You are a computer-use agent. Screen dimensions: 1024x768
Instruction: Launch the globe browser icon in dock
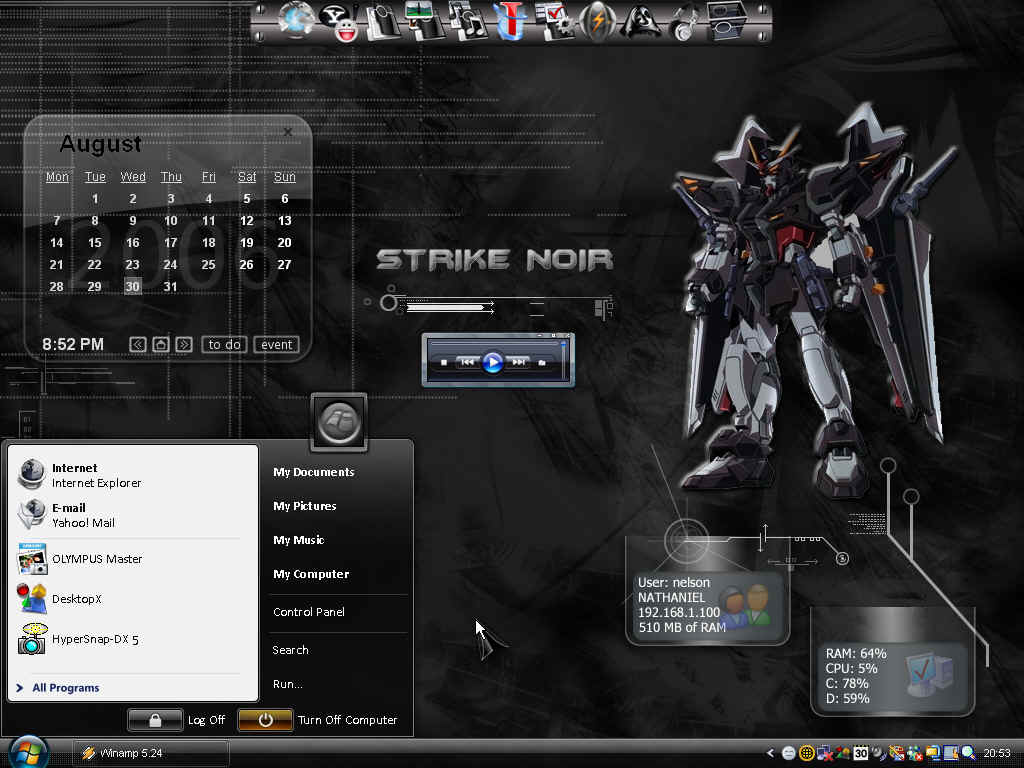click(296, 20)
